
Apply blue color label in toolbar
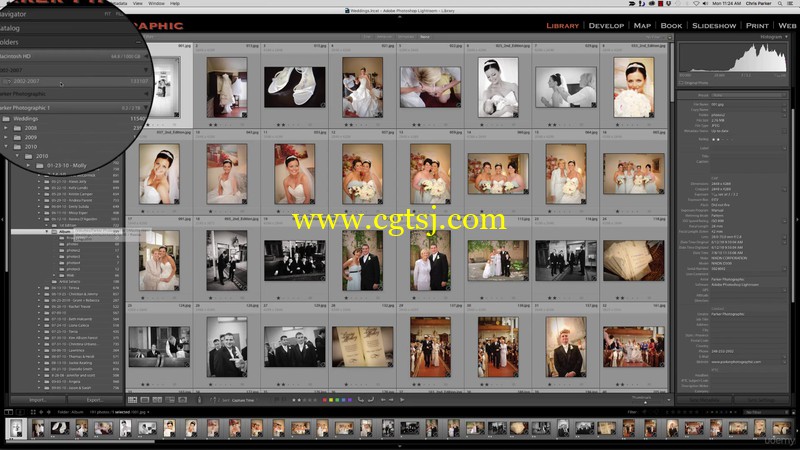[343, 400]
